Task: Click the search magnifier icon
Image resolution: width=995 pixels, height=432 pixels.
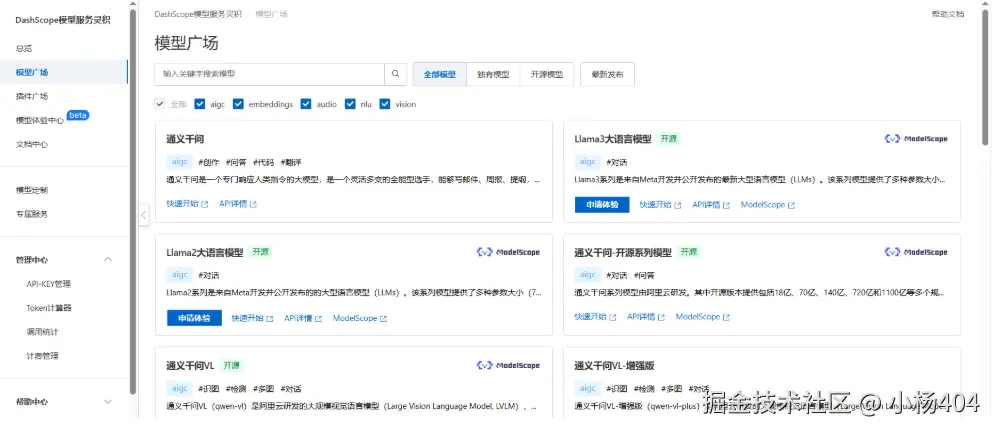Action: 395,74
